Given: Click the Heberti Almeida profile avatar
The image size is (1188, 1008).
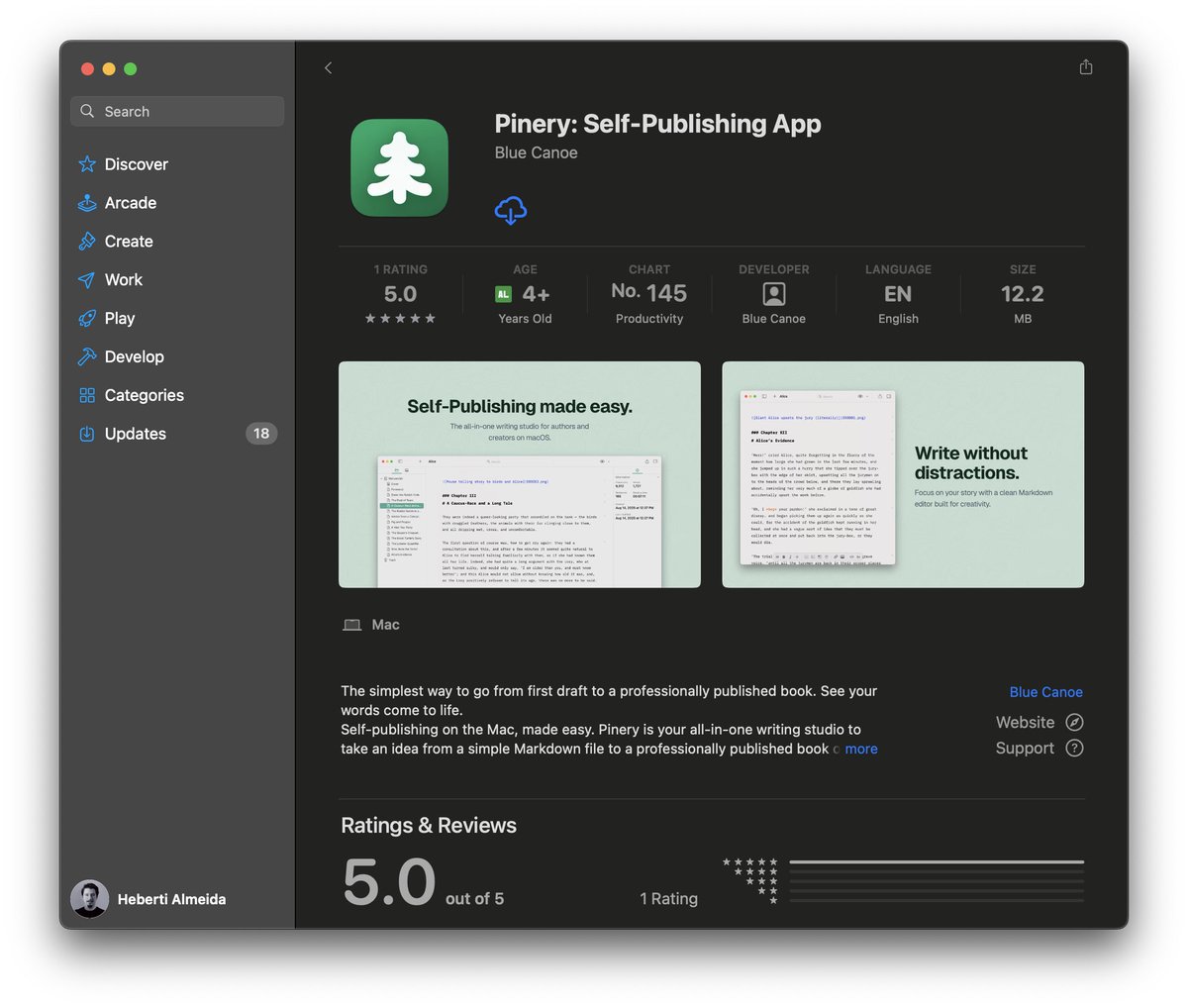Looking at the screenshot, I should (90, 899).
